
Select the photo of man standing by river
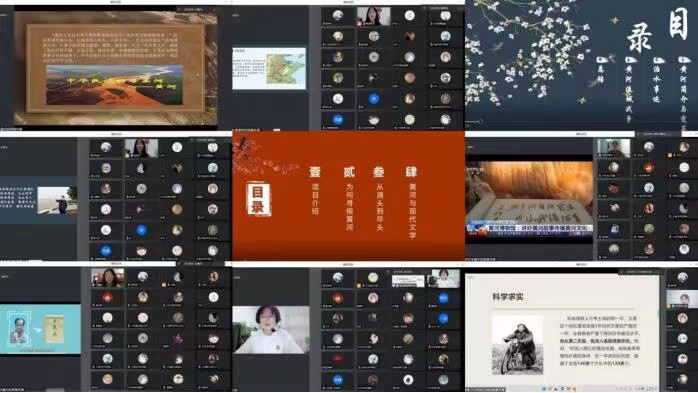point(57,200)
